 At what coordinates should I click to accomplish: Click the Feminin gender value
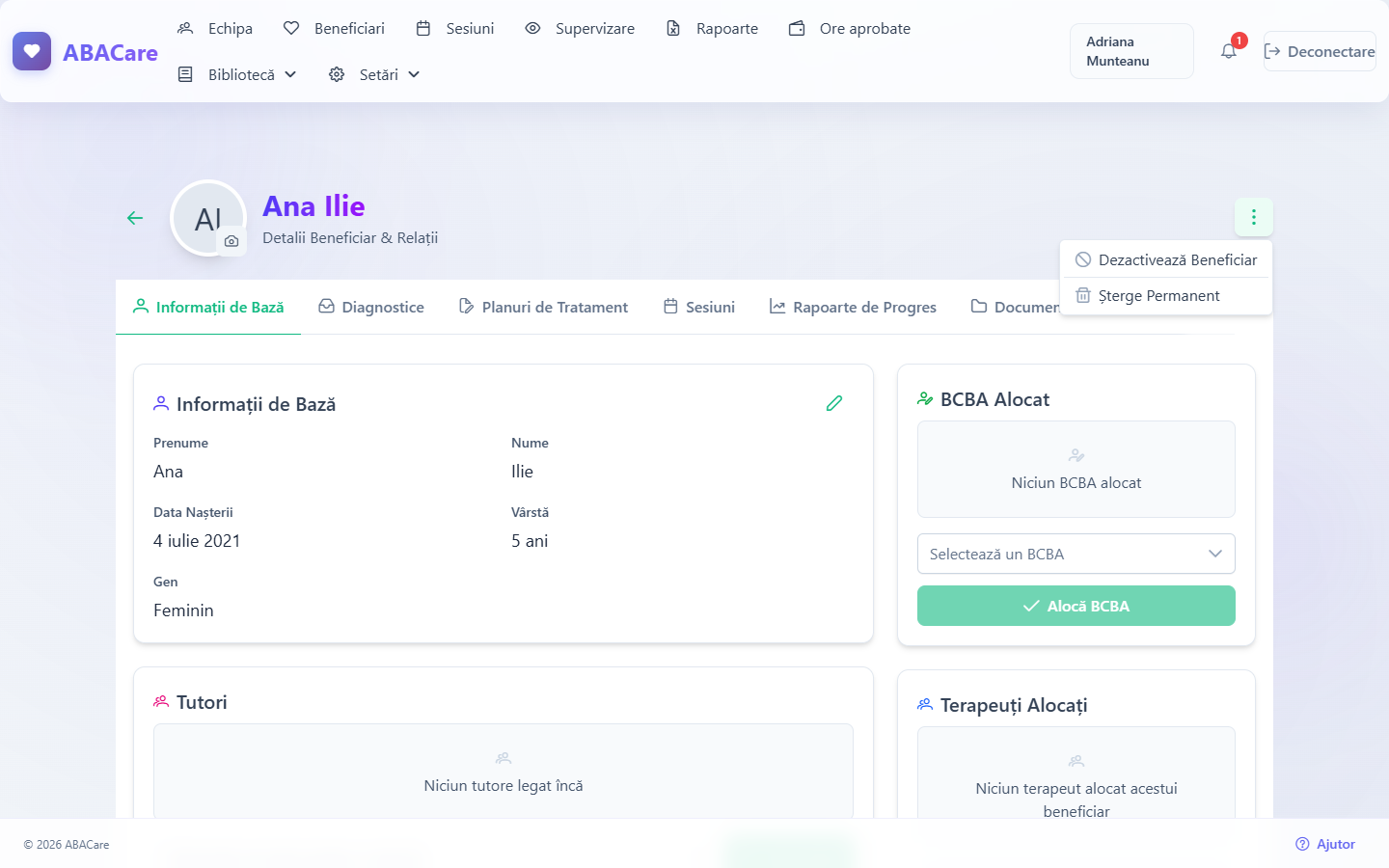point(183,610)
